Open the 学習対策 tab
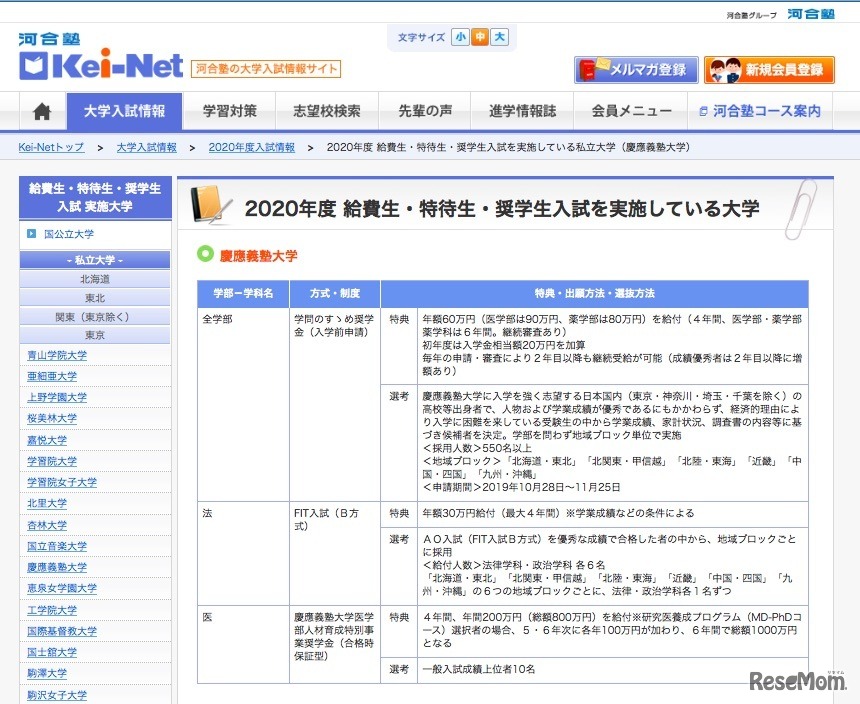 pyautogui.click(x=229, y=112)
